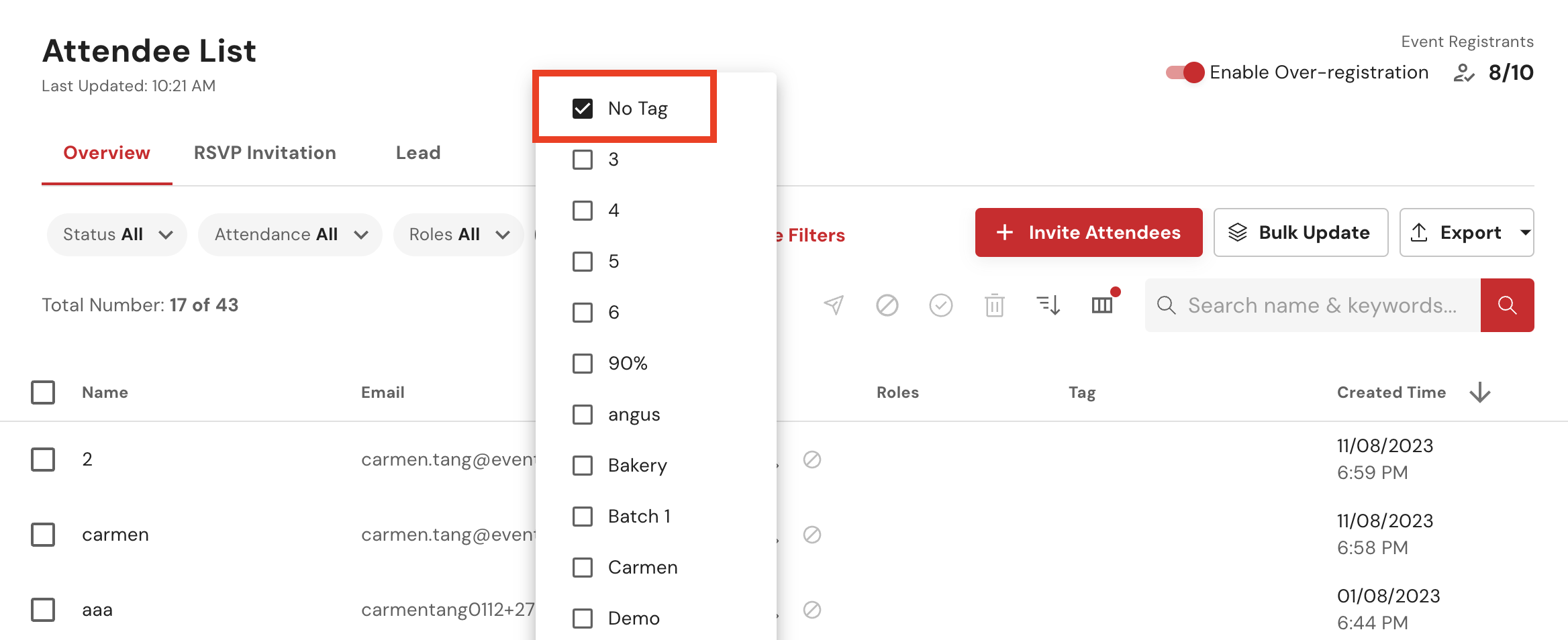
Task: Click the Roles column header
Action: click(x=897, y=392)
